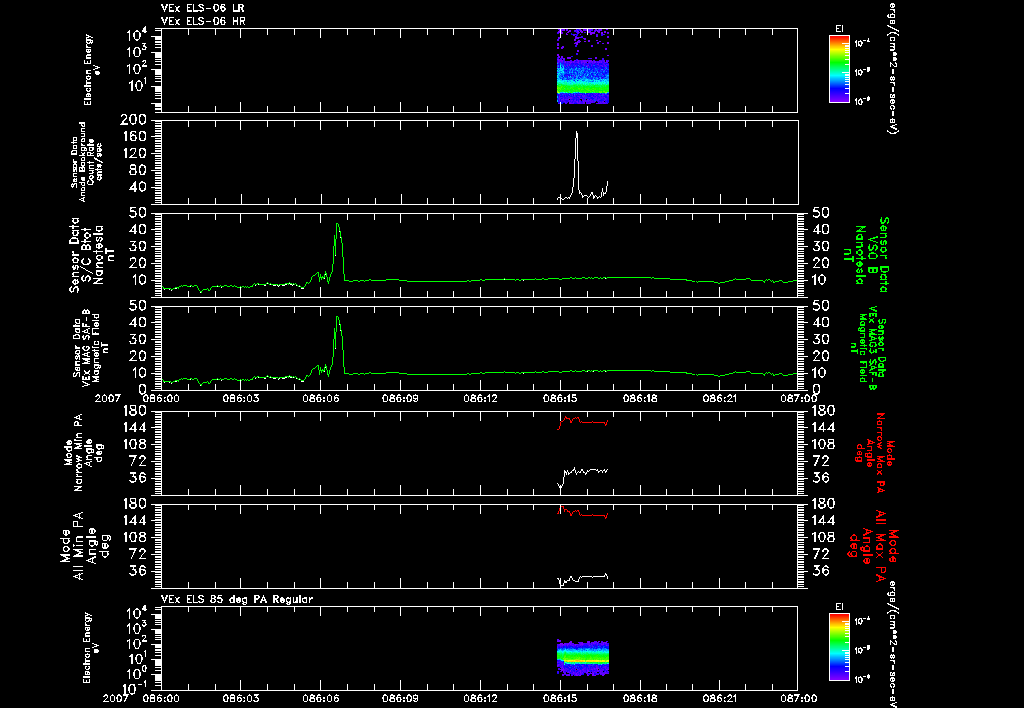Click the VEx ELS-06 LR title
This screenshot has height=708, width=1024.
202,8
